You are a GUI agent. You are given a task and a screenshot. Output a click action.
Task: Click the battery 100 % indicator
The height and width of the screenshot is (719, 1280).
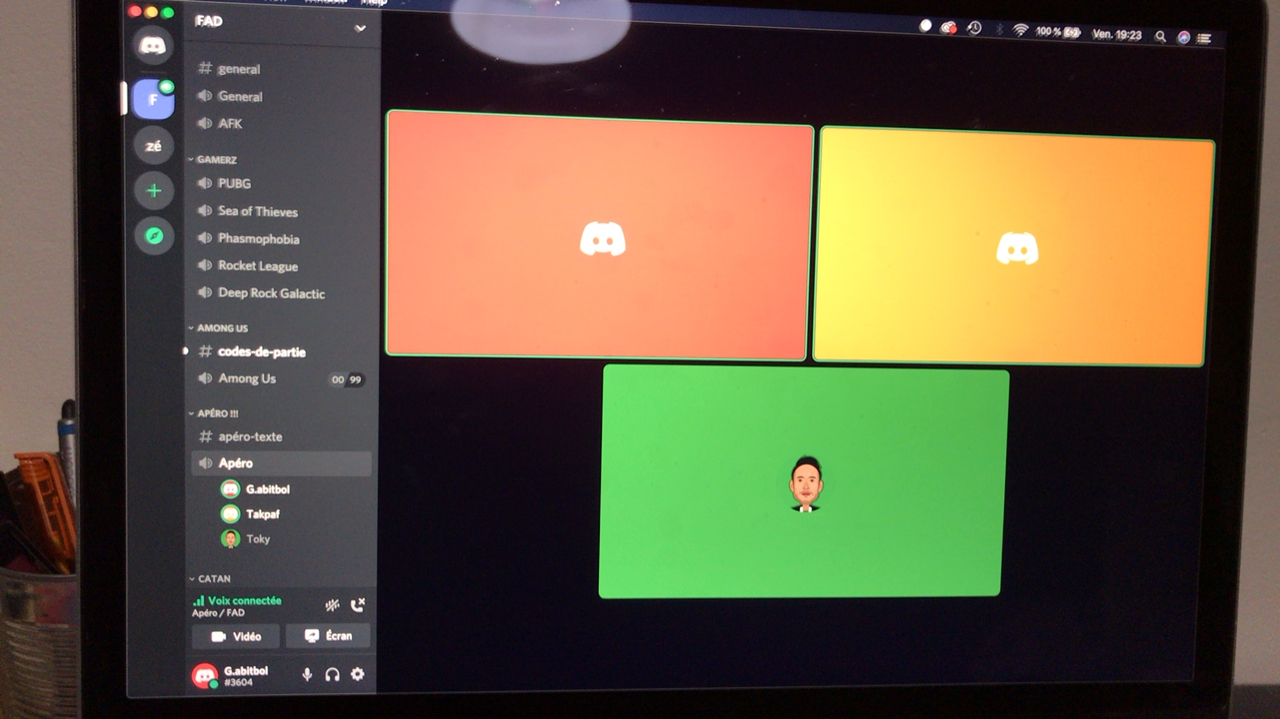pos(1058,32)
